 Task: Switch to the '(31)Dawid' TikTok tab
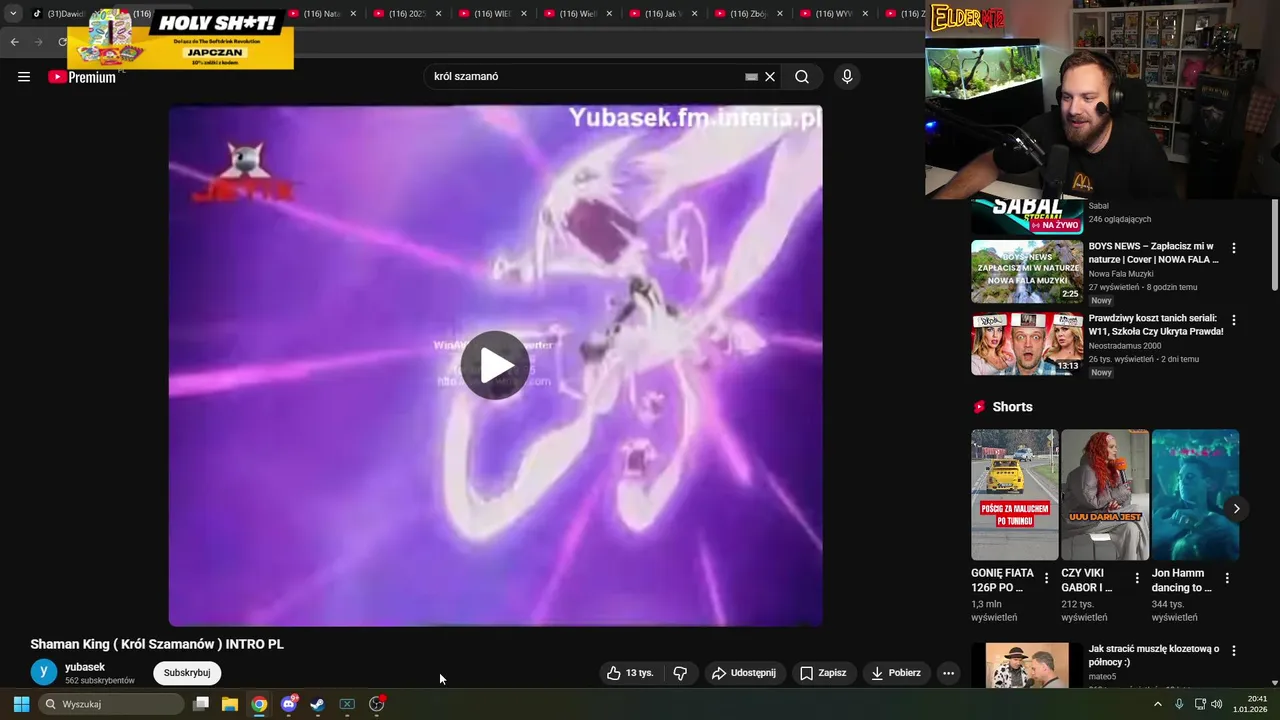click(60, 14)
